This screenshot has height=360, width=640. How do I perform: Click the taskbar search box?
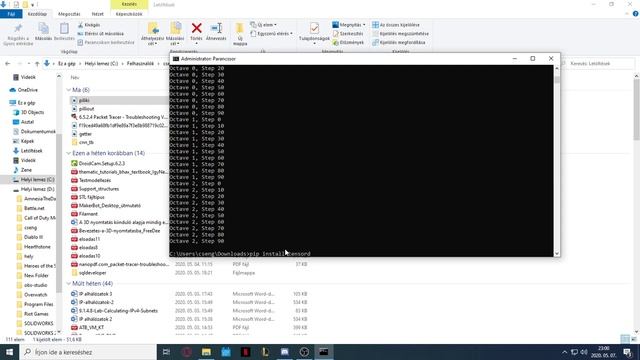(x=88, y=352)
